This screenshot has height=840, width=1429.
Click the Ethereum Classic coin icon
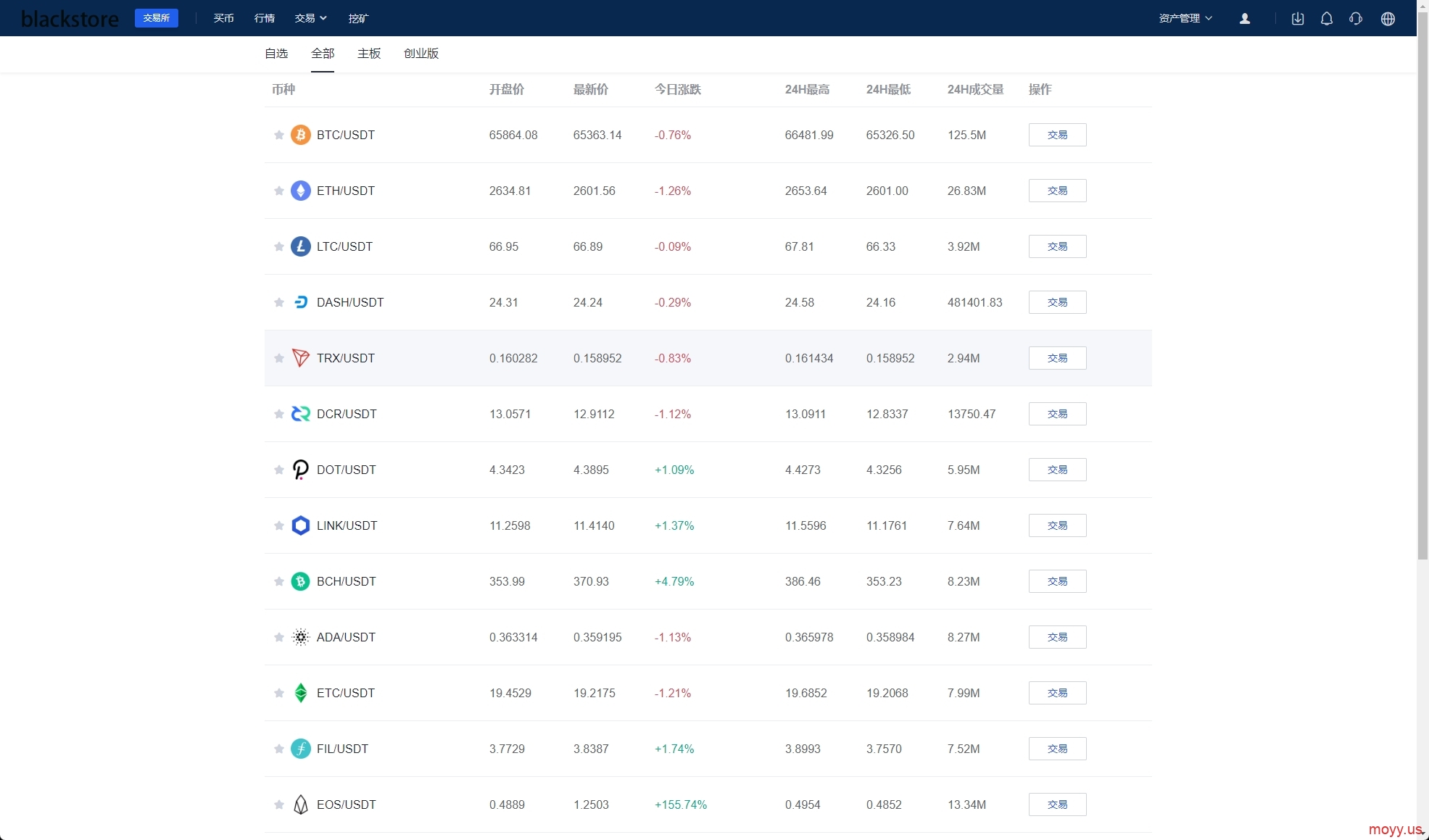click(x=301, y=693)
